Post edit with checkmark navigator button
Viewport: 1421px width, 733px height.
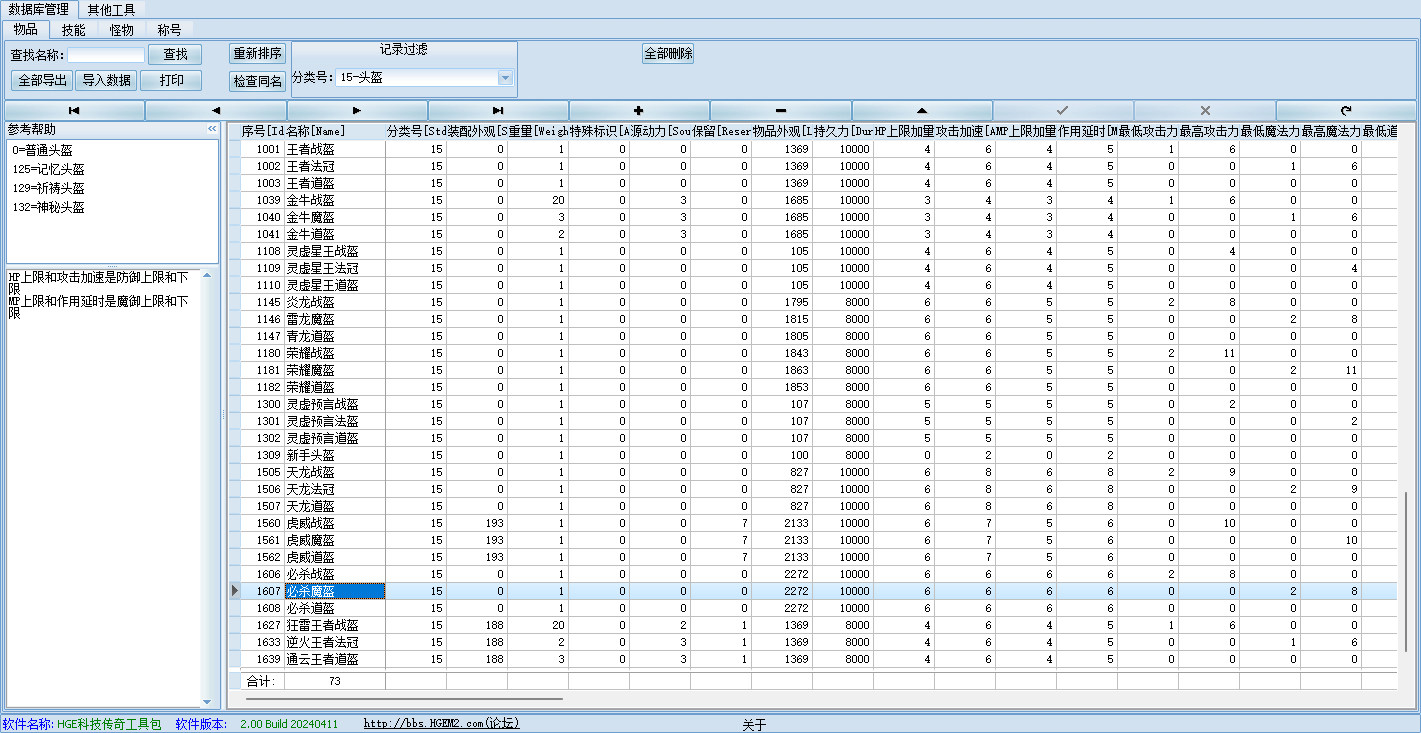pyautogui.click(x=1063, y=110)
